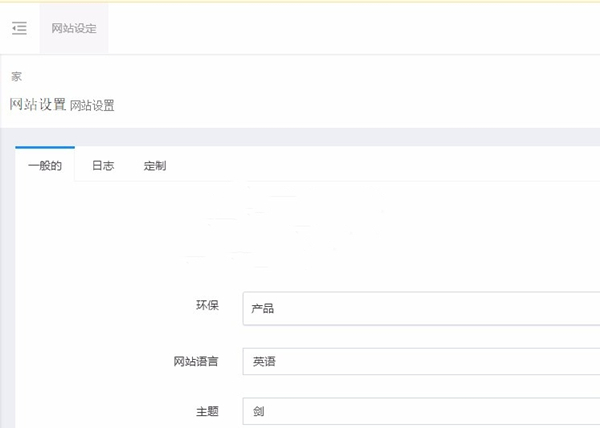Image resolution: width=600 pixels, height=428 pixels.
Task: Click the 剑 value text
Action: click(x=258, y=411)
